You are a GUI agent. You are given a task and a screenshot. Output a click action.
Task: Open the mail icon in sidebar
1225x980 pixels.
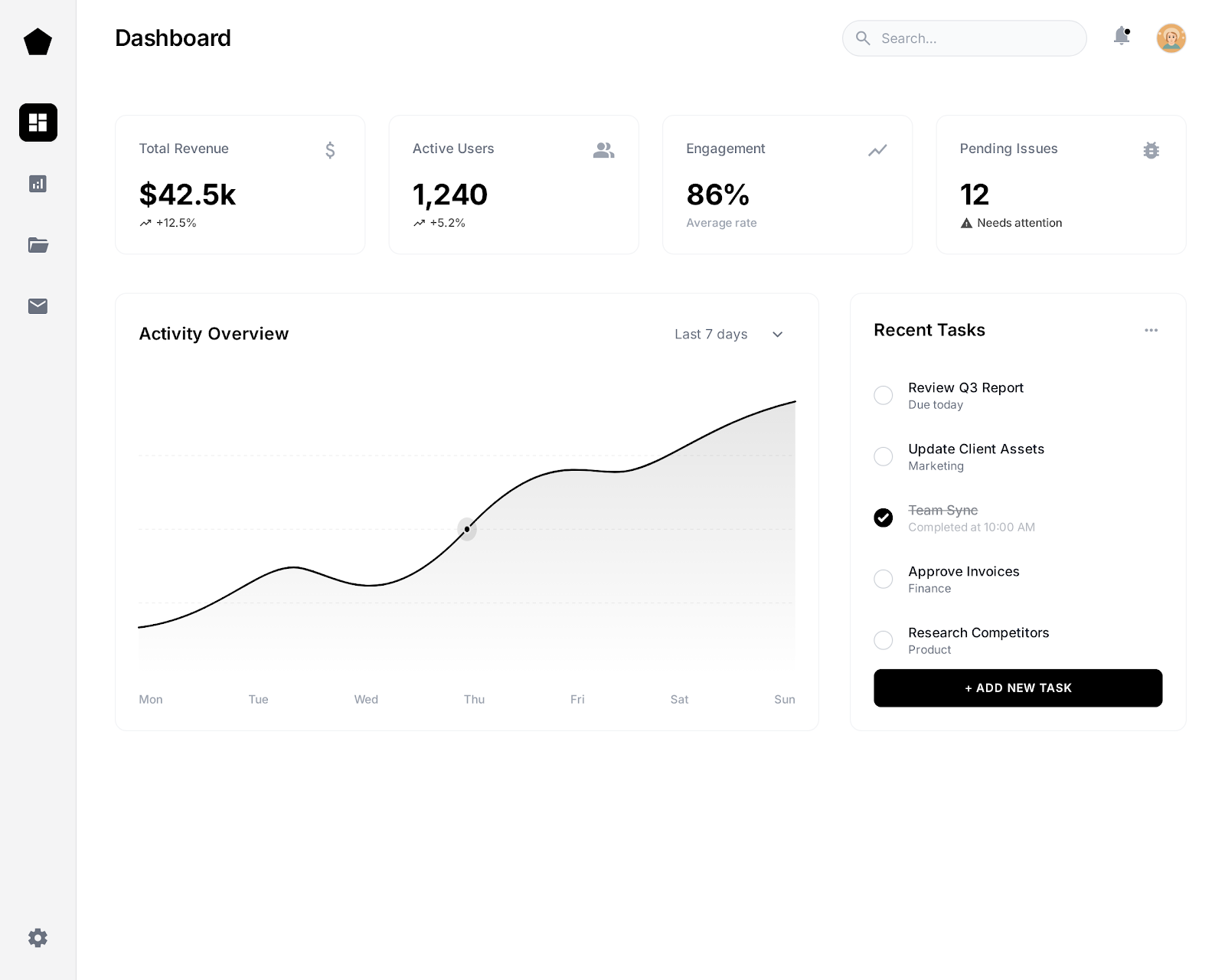[38, 306]
